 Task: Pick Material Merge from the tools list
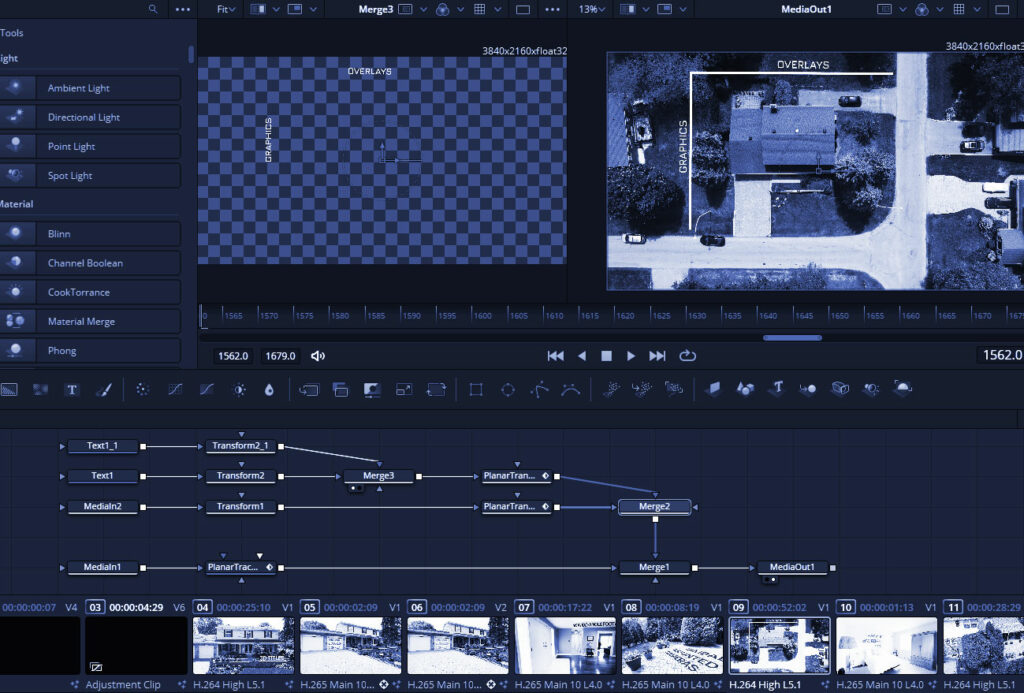pyautogui.click(x=90, y=321)
